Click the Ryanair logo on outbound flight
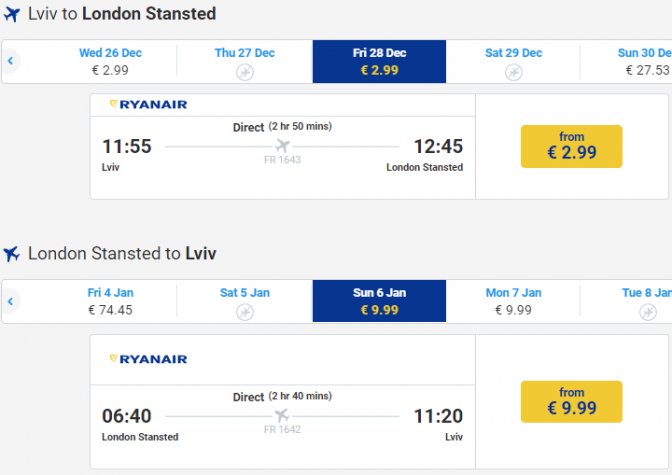This screenshot has width=672, height=475. (x=148, y=105)
